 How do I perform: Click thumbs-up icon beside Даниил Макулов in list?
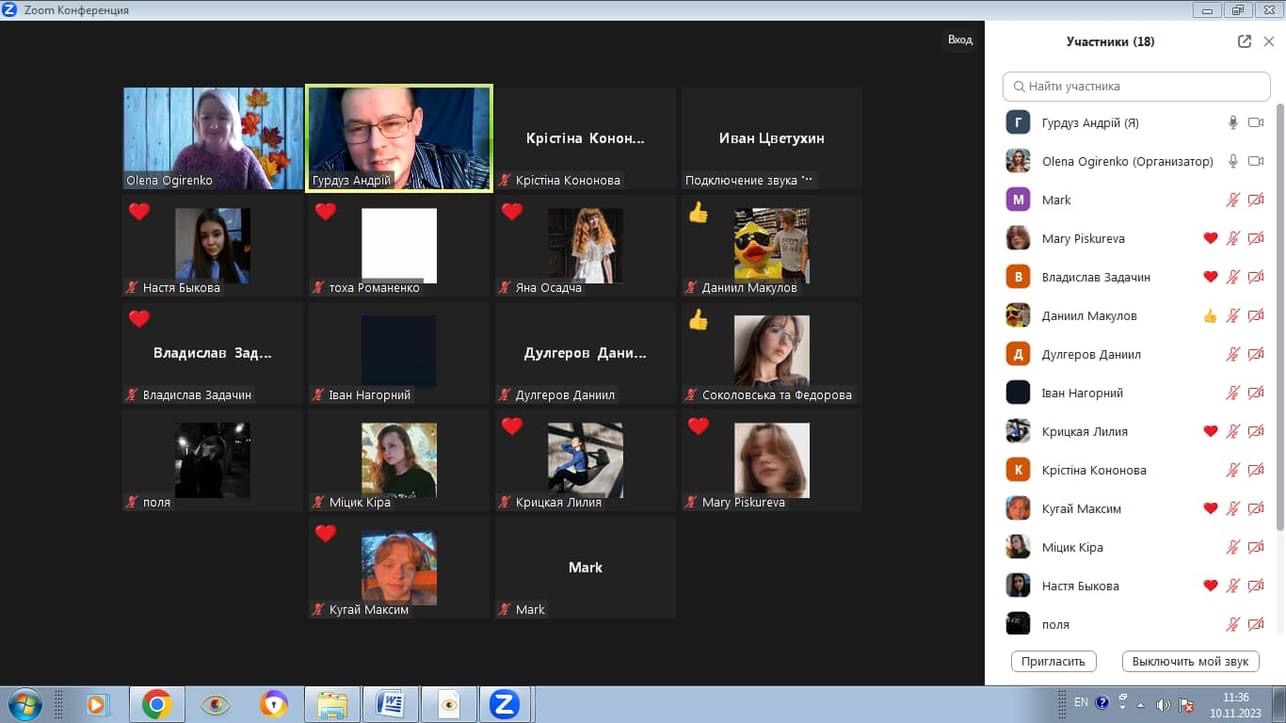1210,316
